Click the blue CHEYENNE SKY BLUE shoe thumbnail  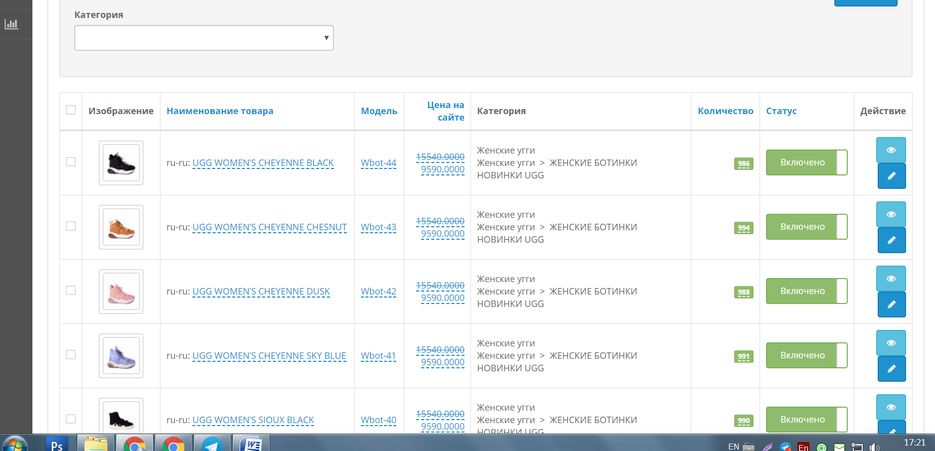tap(121, 356)
